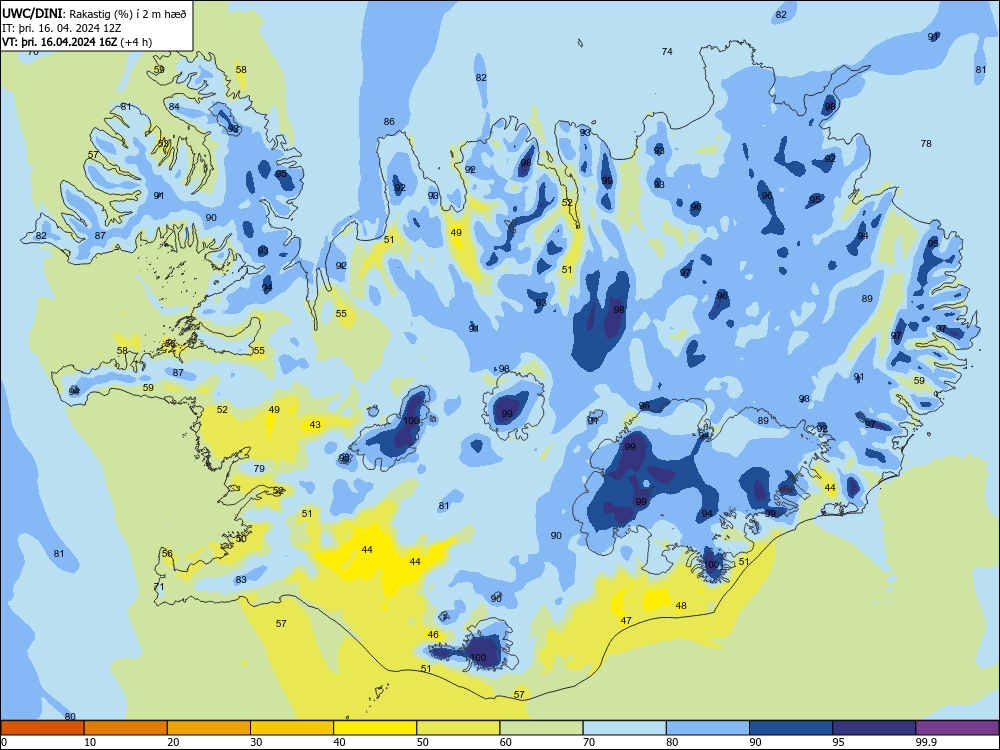This screenshot has width=1000, height=750.
Task: Click the '46' humidity value on map
Action: 433,635
